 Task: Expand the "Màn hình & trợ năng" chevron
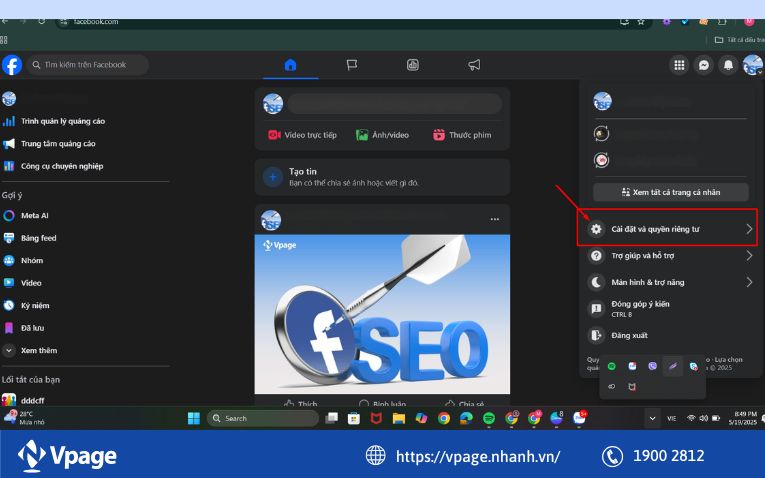click(749, 282)
